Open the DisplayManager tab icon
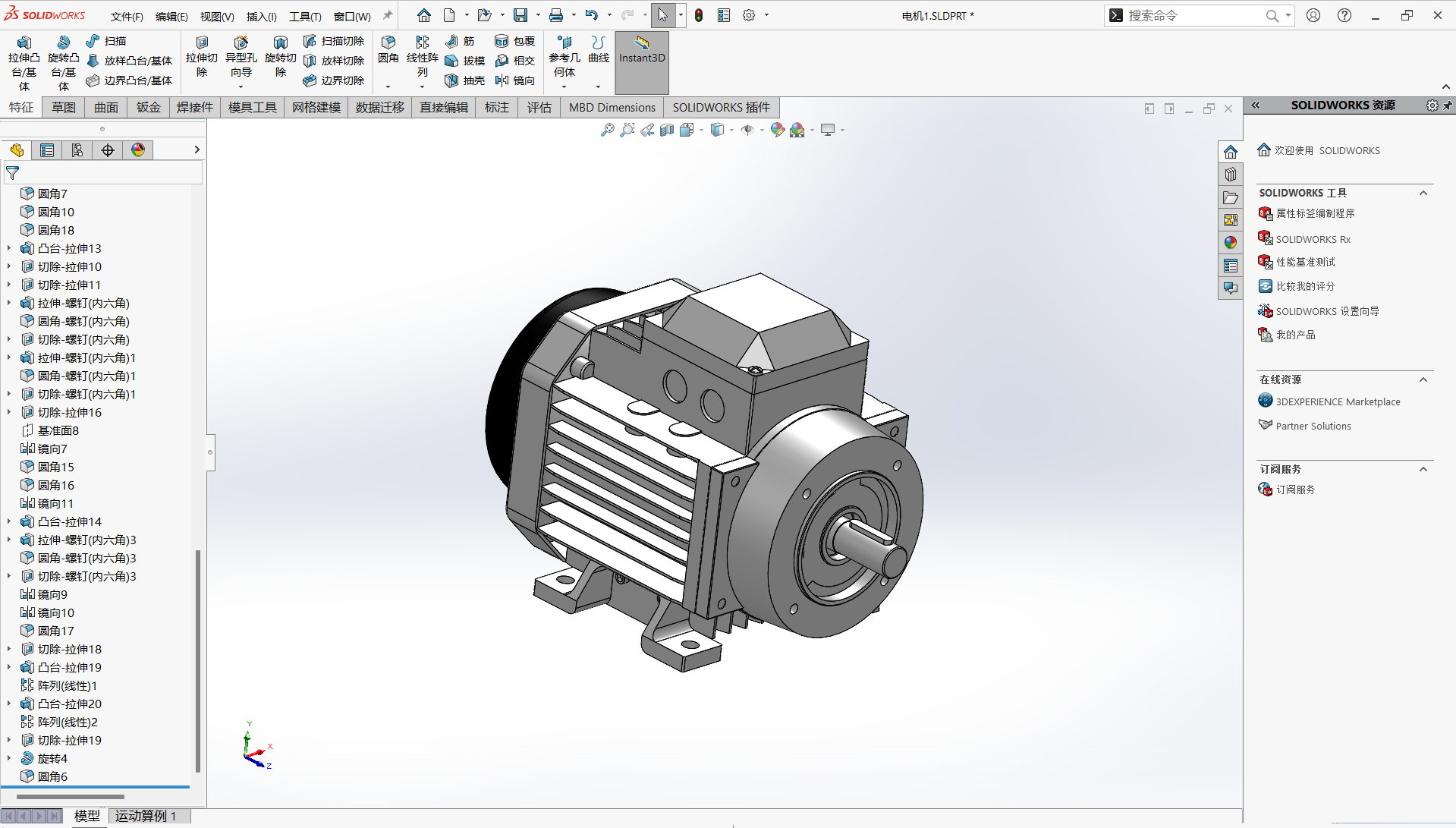 [x=138, y=150]
